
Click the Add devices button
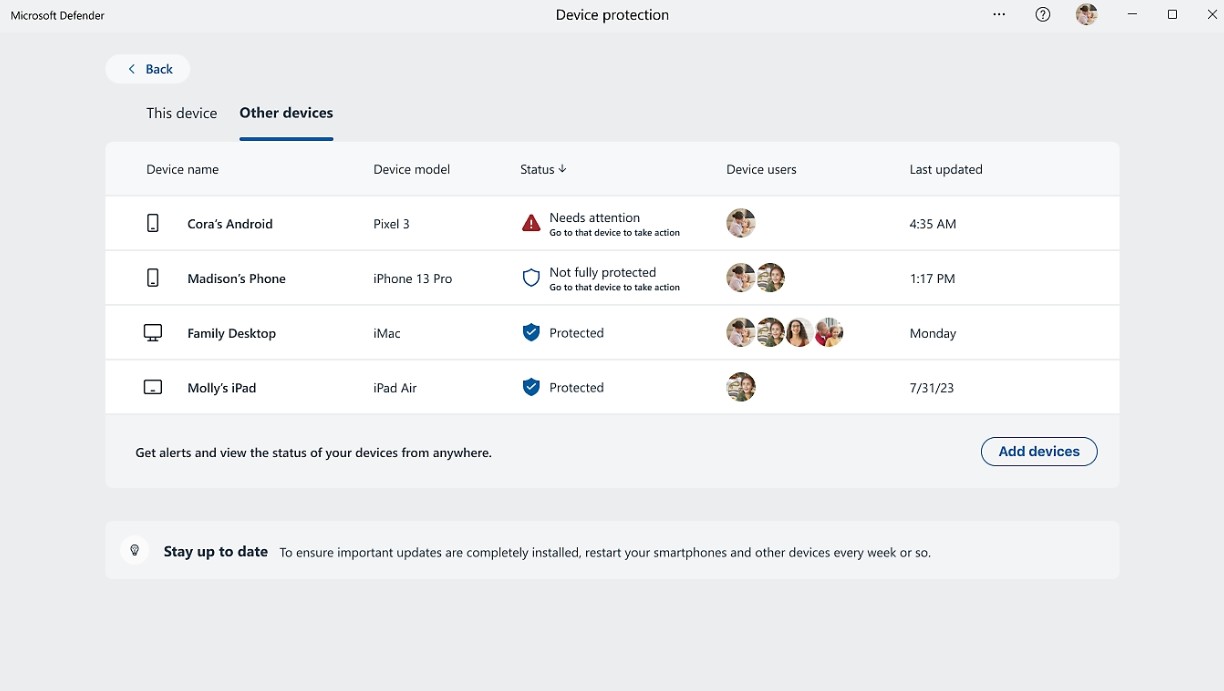point(1039,451)
